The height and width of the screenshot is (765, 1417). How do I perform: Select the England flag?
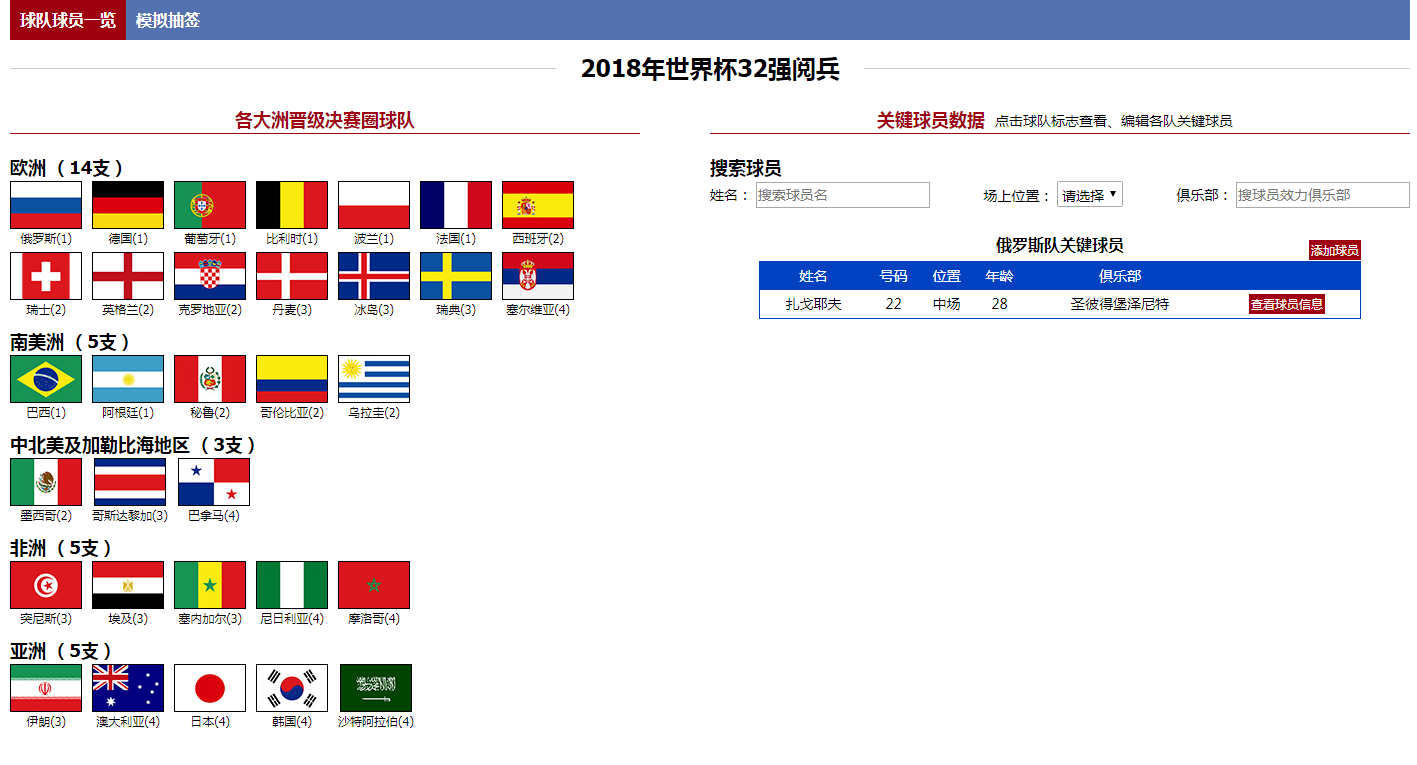(128, 276)
